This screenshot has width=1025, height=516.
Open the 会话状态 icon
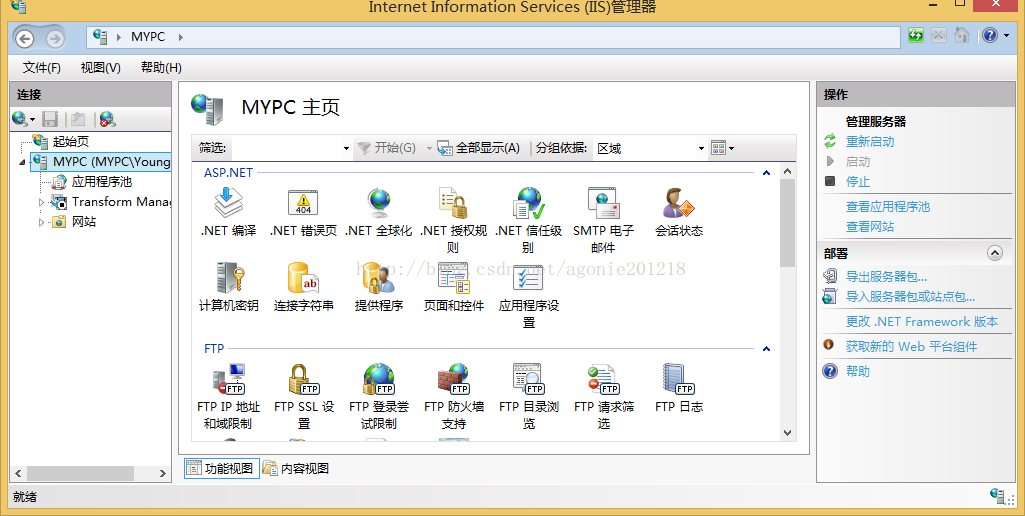coord(679,203)
